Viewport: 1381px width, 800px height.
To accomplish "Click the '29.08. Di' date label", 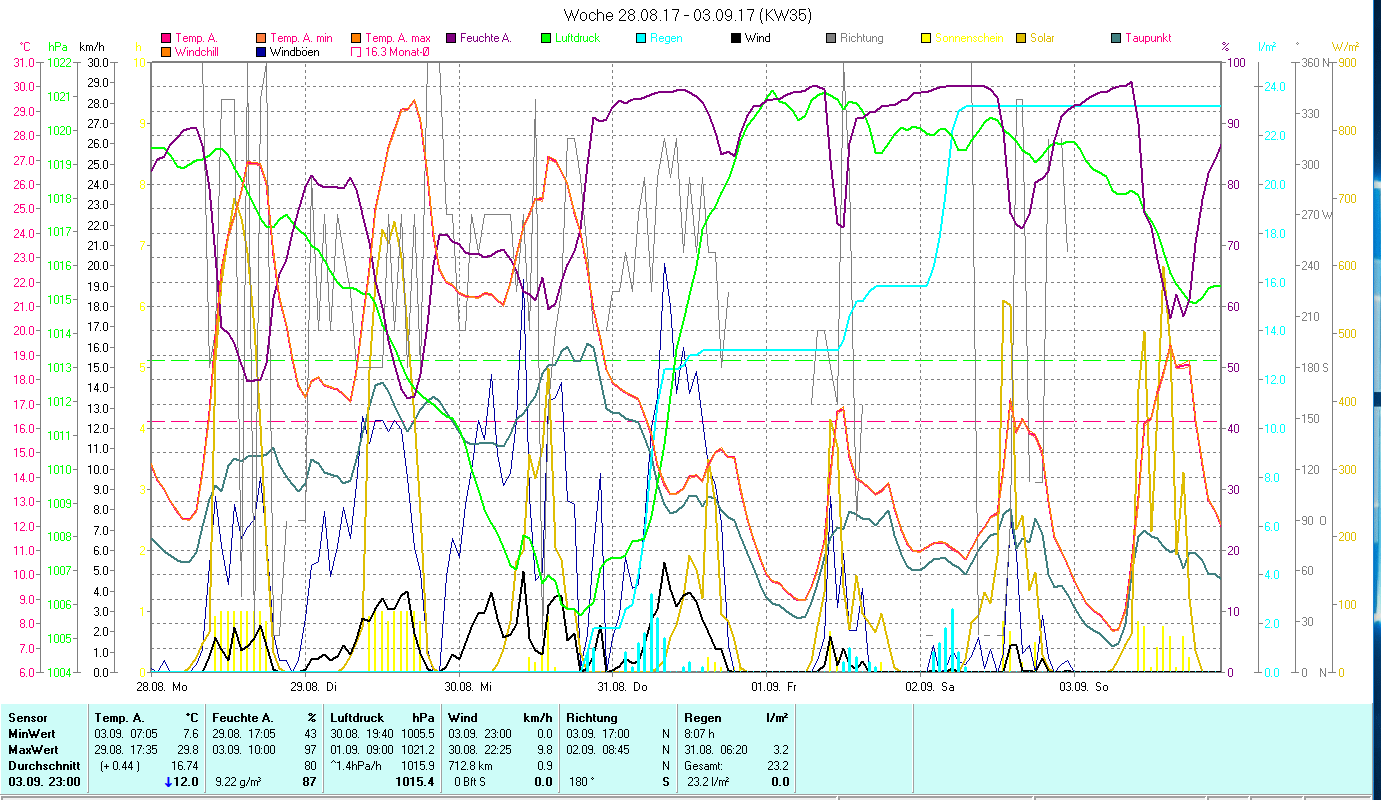I will 313,687.
